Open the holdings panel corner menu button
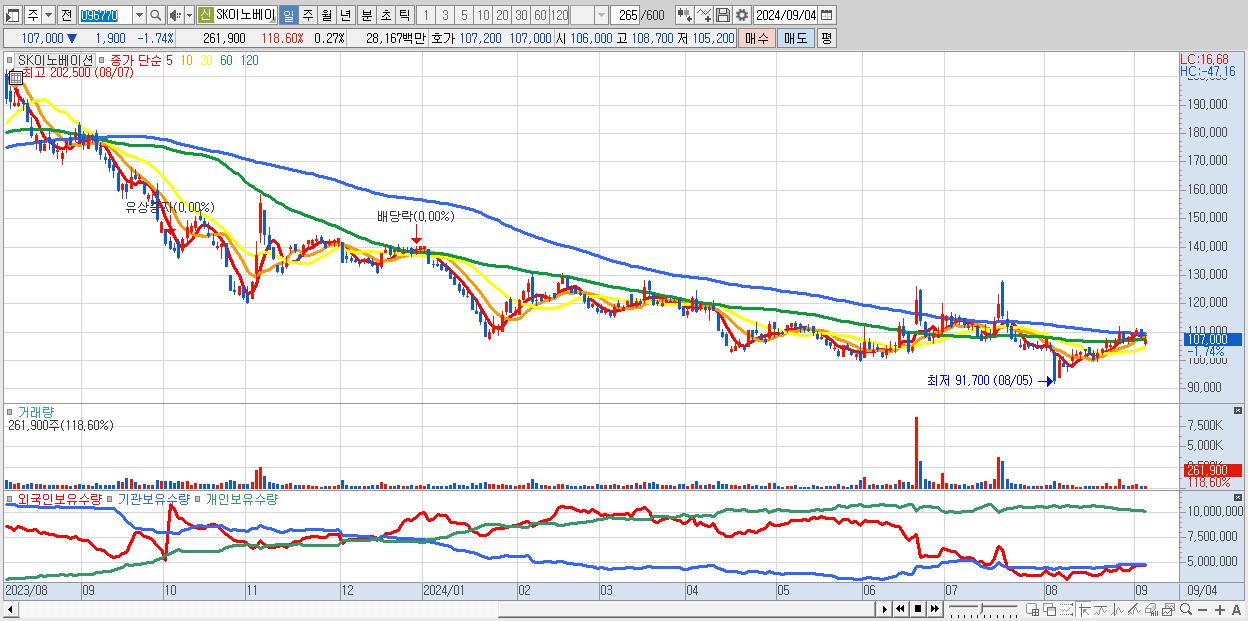 (1240, 497)
